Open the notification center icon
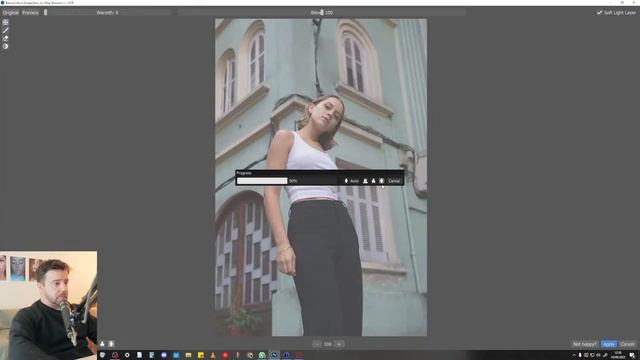Viewport: 640px width, 360px height. 632,355
